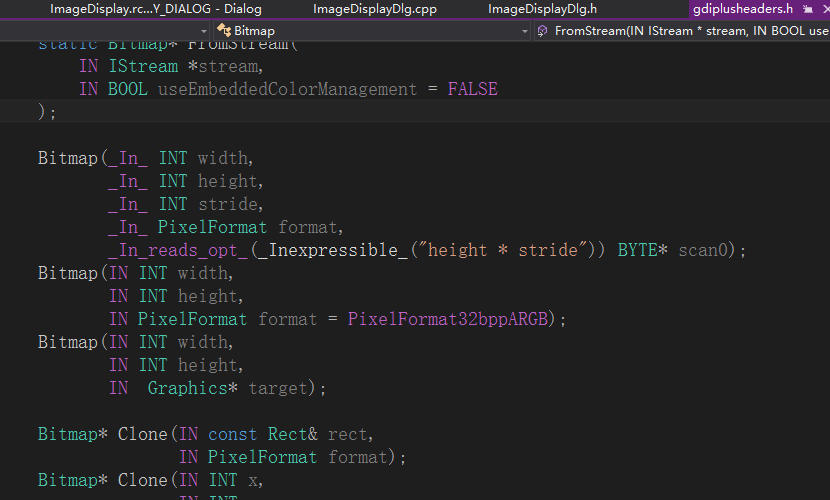Click the FromStream method icon
Viewport: 830px width, 500px height.
542,31
